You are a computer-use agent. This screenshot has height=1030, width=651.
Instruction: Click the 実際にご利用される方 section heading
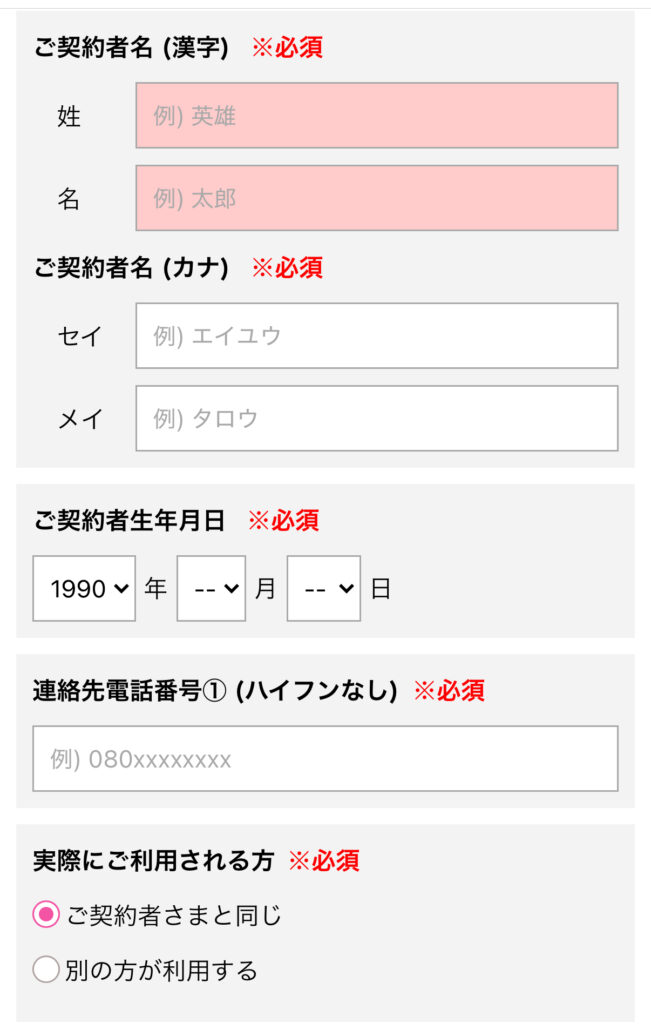152,861
